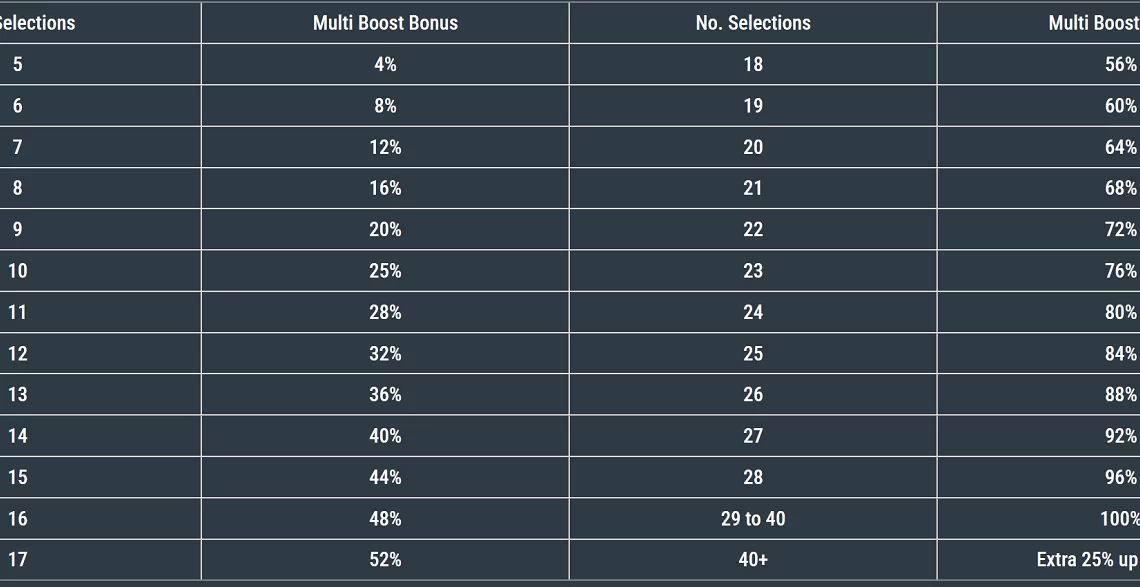This screenshot has height=587, width=1140.
Task: Select the 36% bonus cell
Action: click(385, 394)
